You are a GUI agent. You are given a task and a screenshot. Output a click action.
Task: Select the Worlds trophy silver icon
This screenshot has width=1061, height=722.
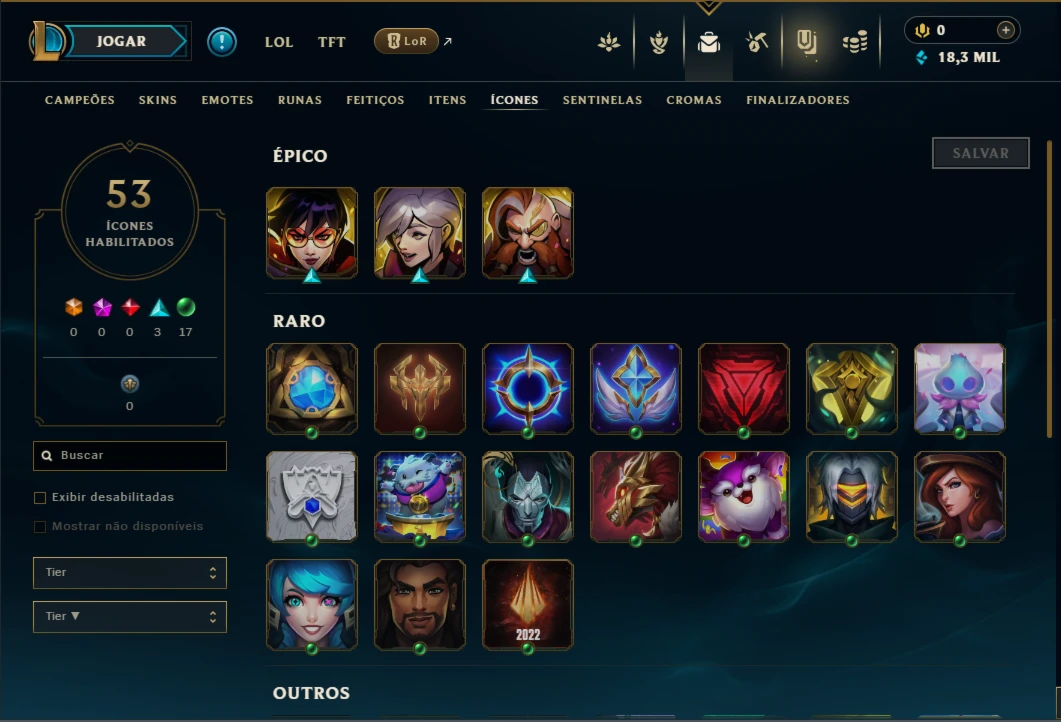point(311,497)
